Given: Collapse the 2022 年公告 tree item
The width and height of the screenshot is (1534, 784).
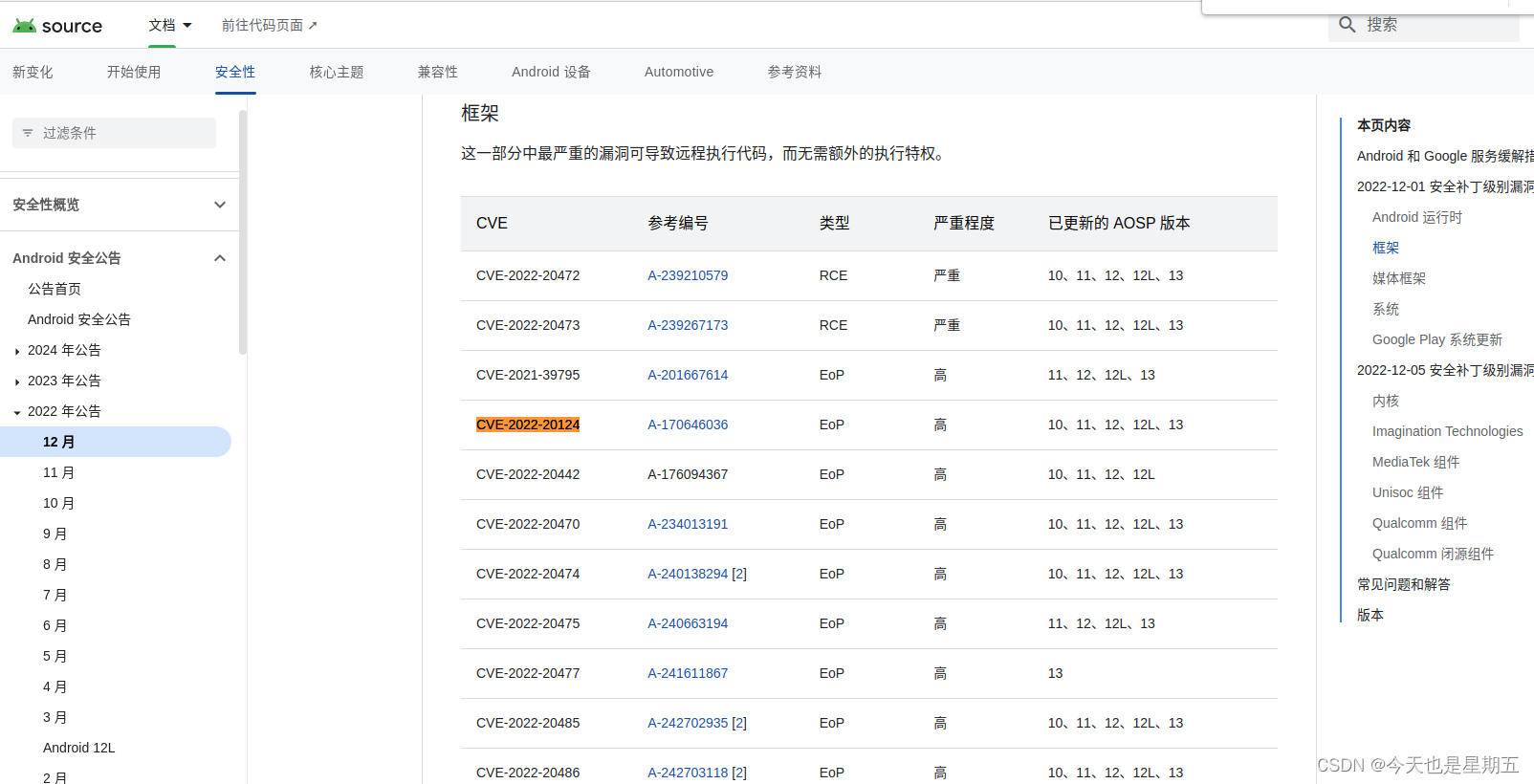Looking at the screenshot, I should pyautogui.click(x=17, y=412).
